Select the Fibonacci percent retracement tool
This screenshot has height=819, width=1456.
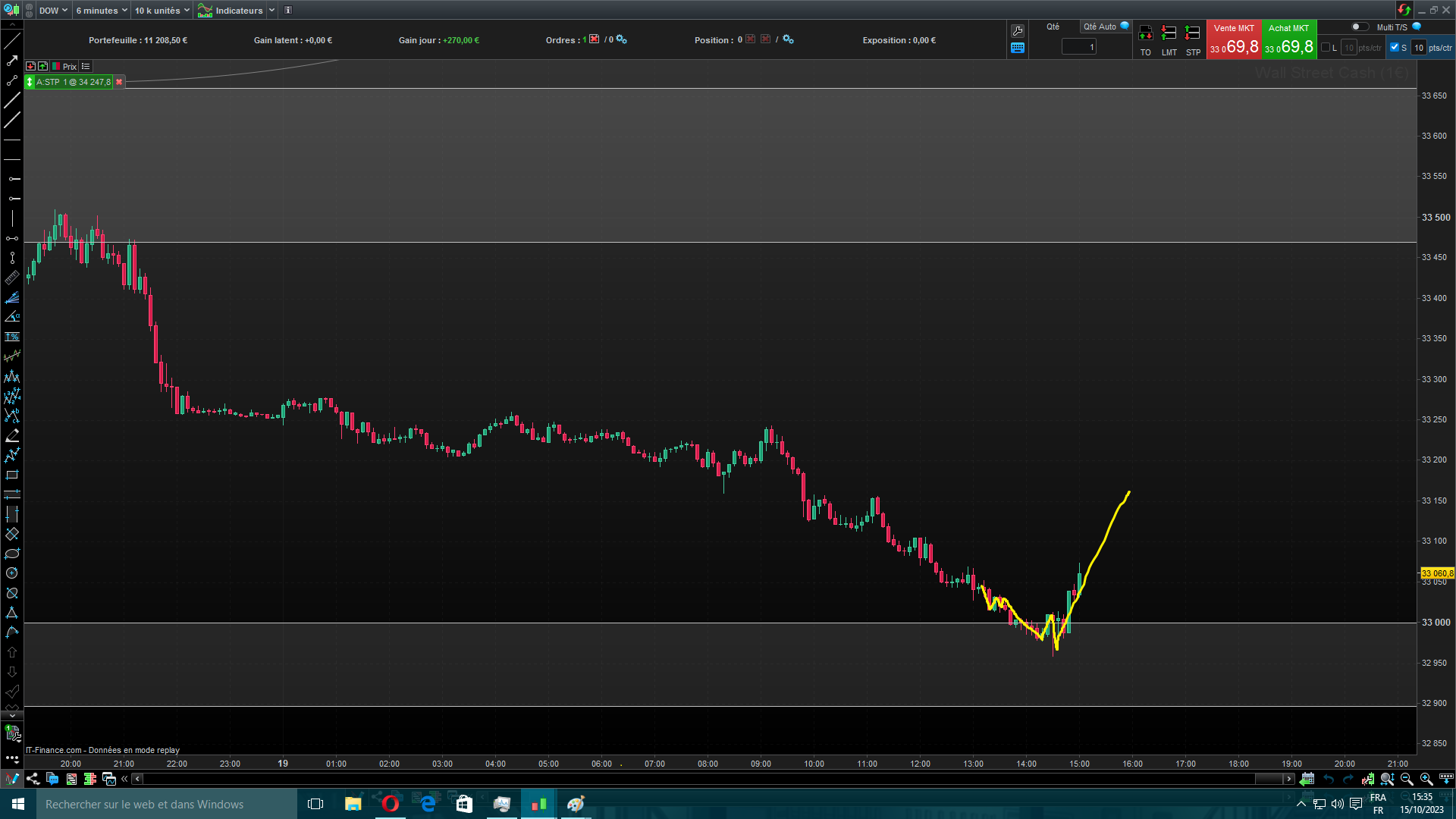click(x=12, y=337)
